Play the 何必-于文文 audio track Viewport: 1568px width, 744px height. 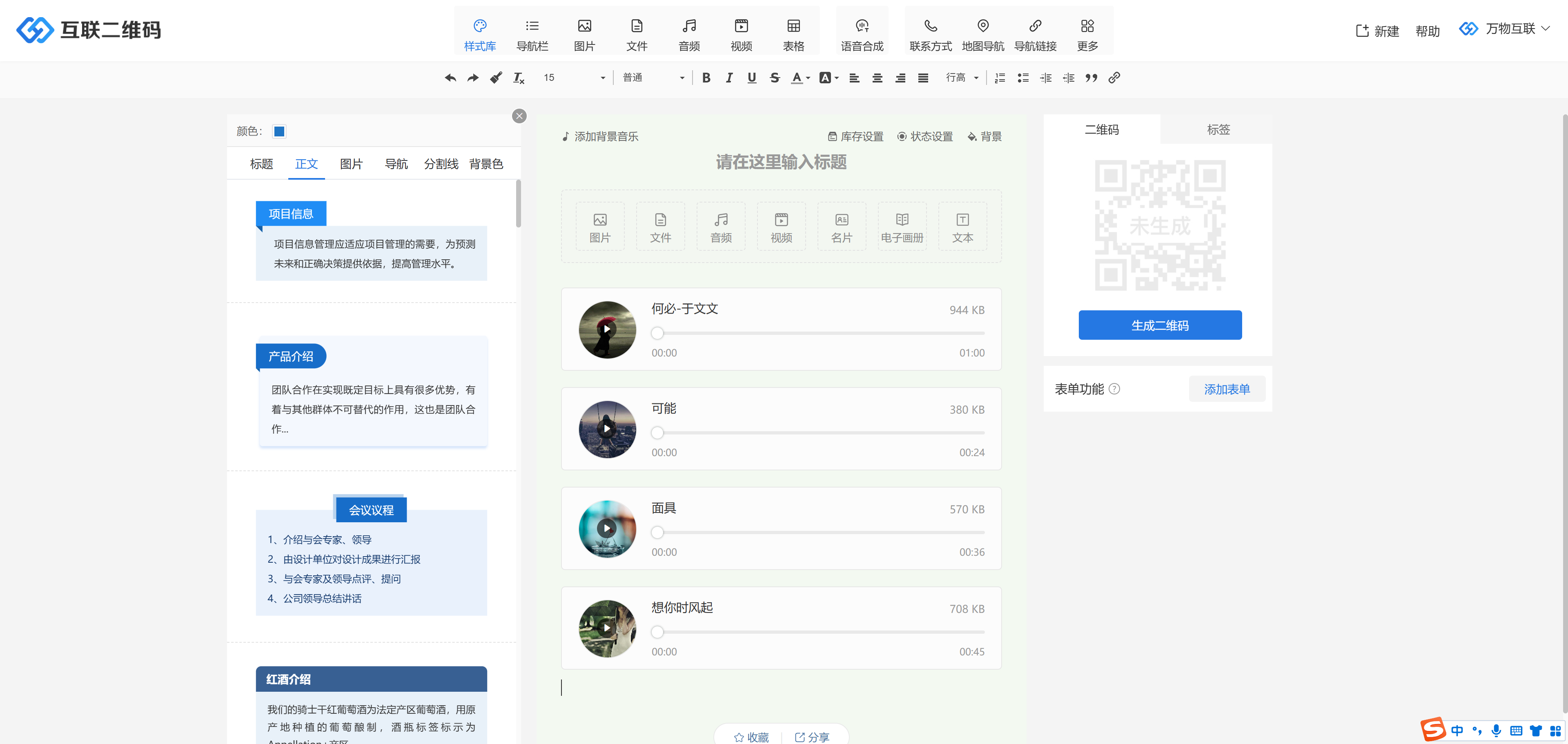[607, 330]
